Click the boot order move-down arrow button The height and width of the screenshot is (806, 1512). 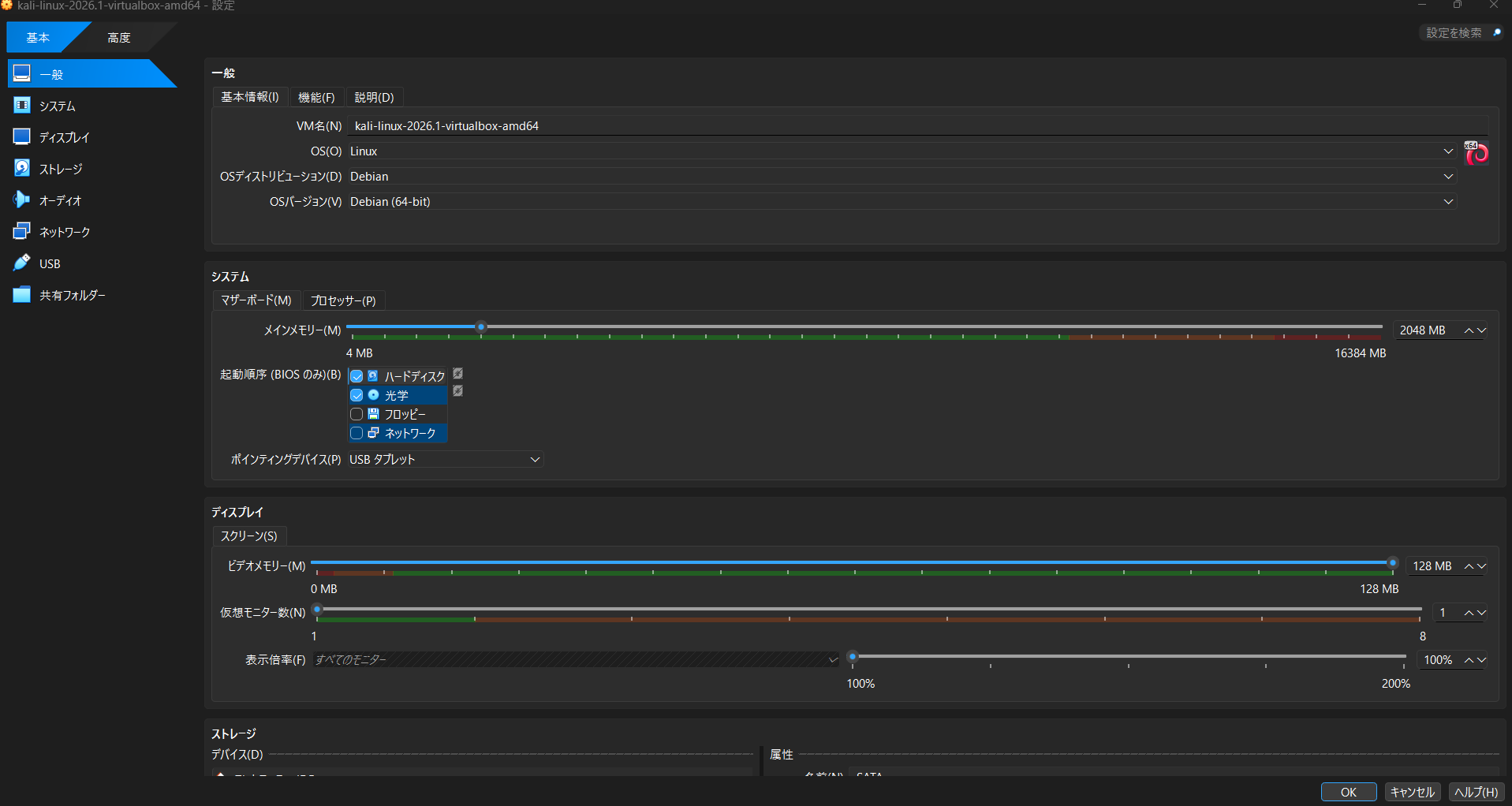457,391
